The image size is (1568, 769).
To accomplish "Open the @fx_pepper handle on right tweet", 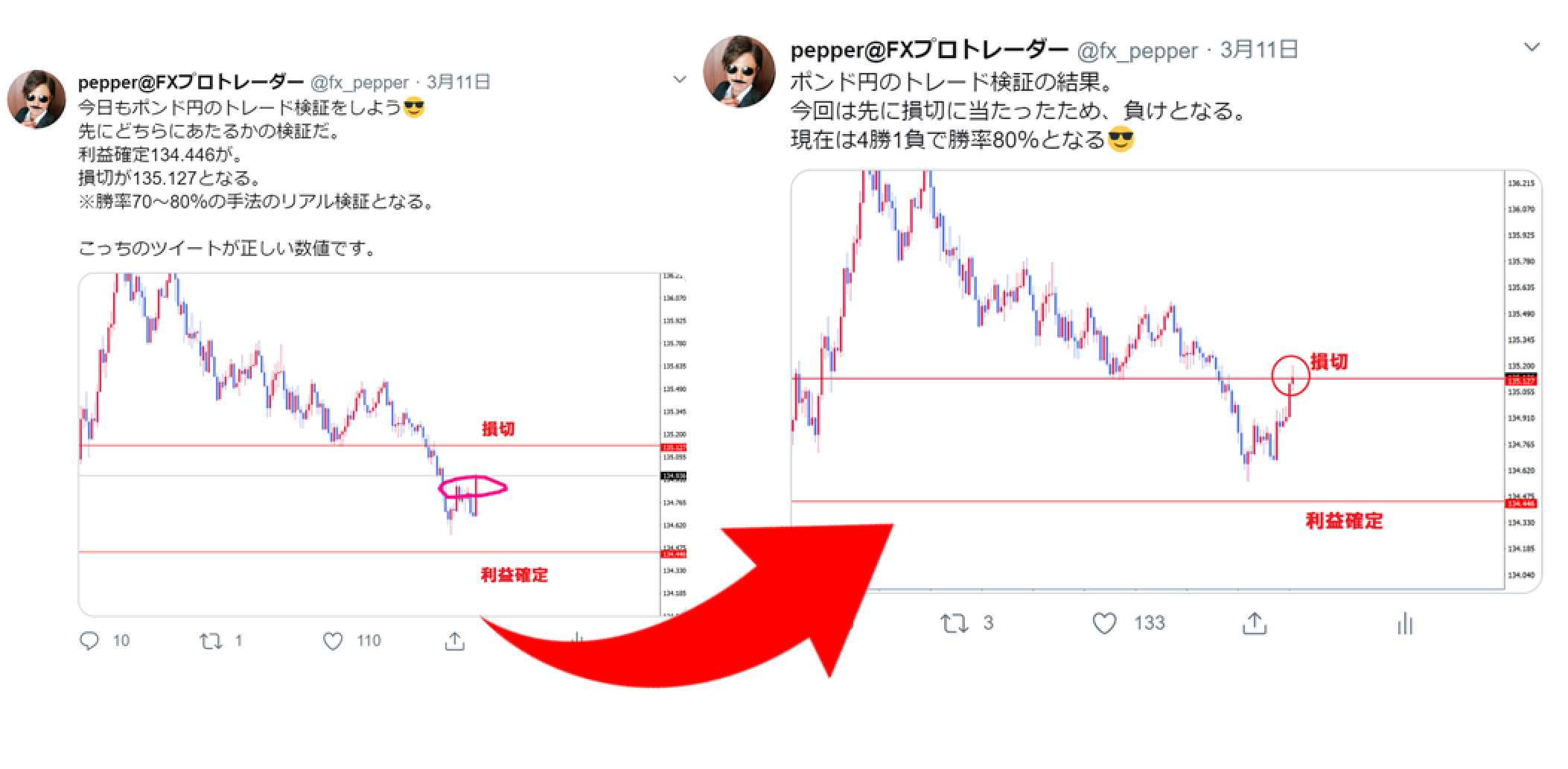I will [x=1138, y=51].
